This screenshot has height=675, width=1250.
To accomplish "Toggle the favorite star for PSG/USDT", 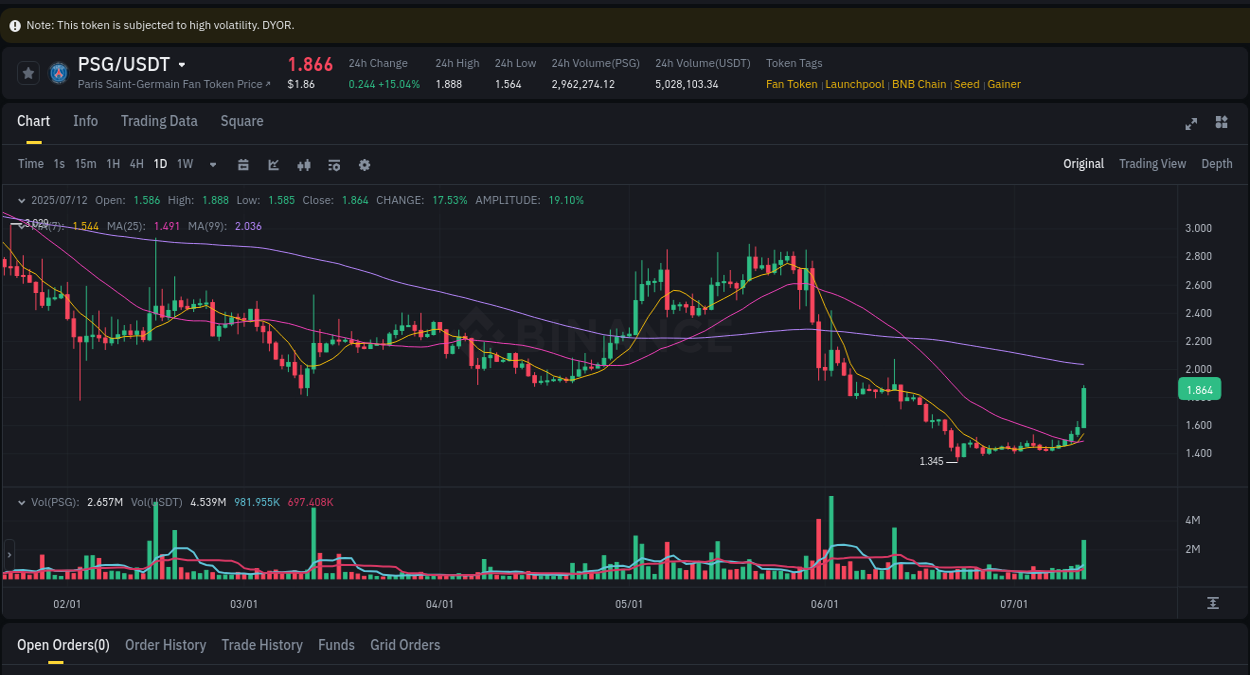I will [x=28, y=72].
